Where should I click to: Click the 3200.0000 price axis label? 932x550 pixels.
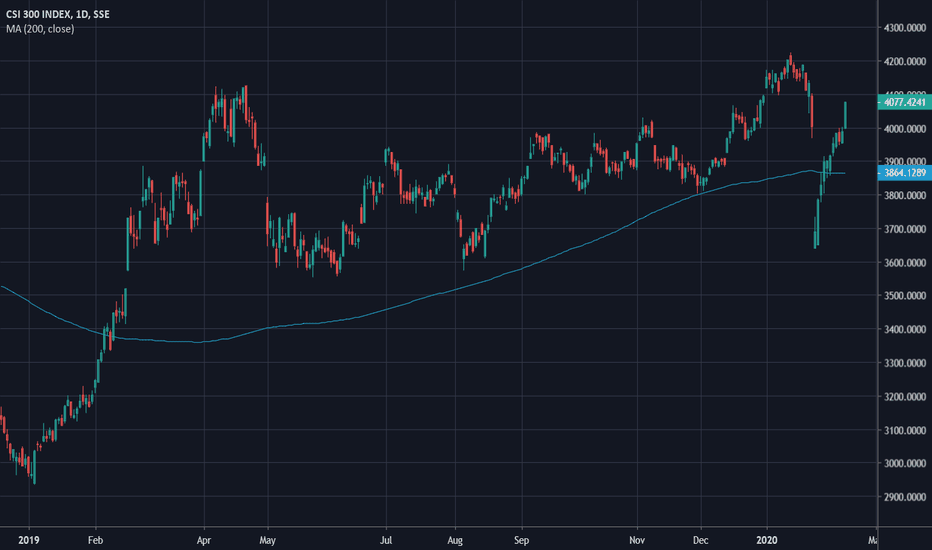coord(905,397)
